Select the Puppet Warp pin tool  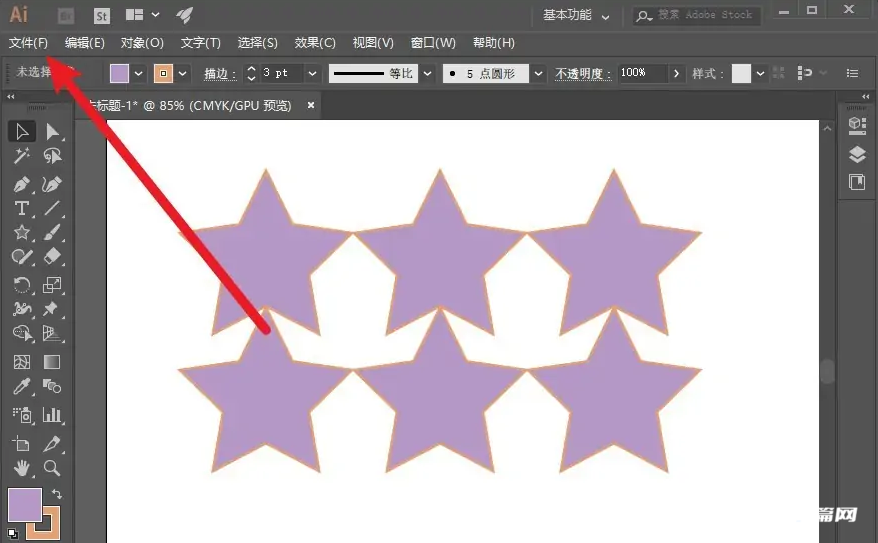point(52,309)
